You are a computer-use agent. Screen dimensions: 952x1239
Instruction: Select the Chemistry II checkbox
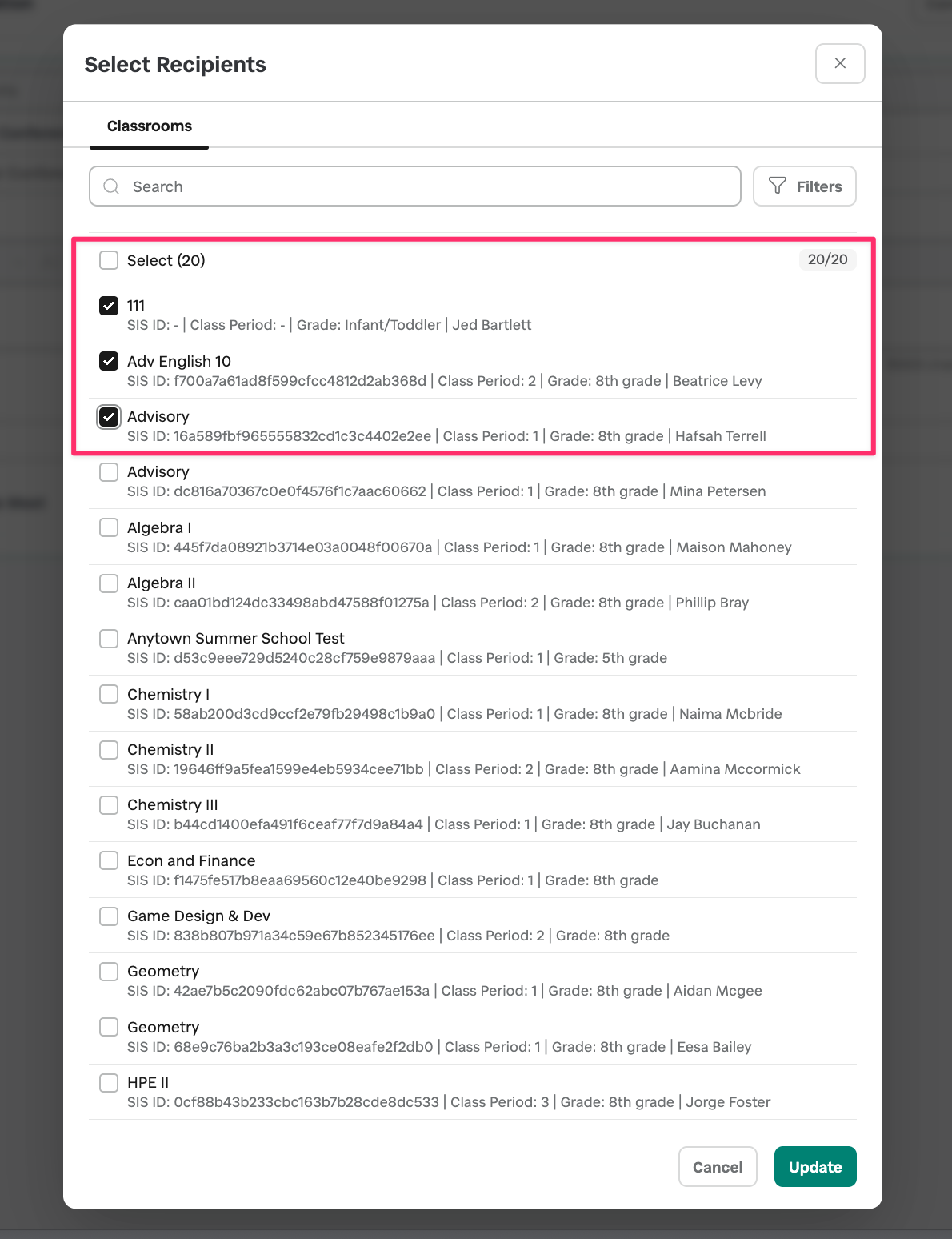coord(109,750)
